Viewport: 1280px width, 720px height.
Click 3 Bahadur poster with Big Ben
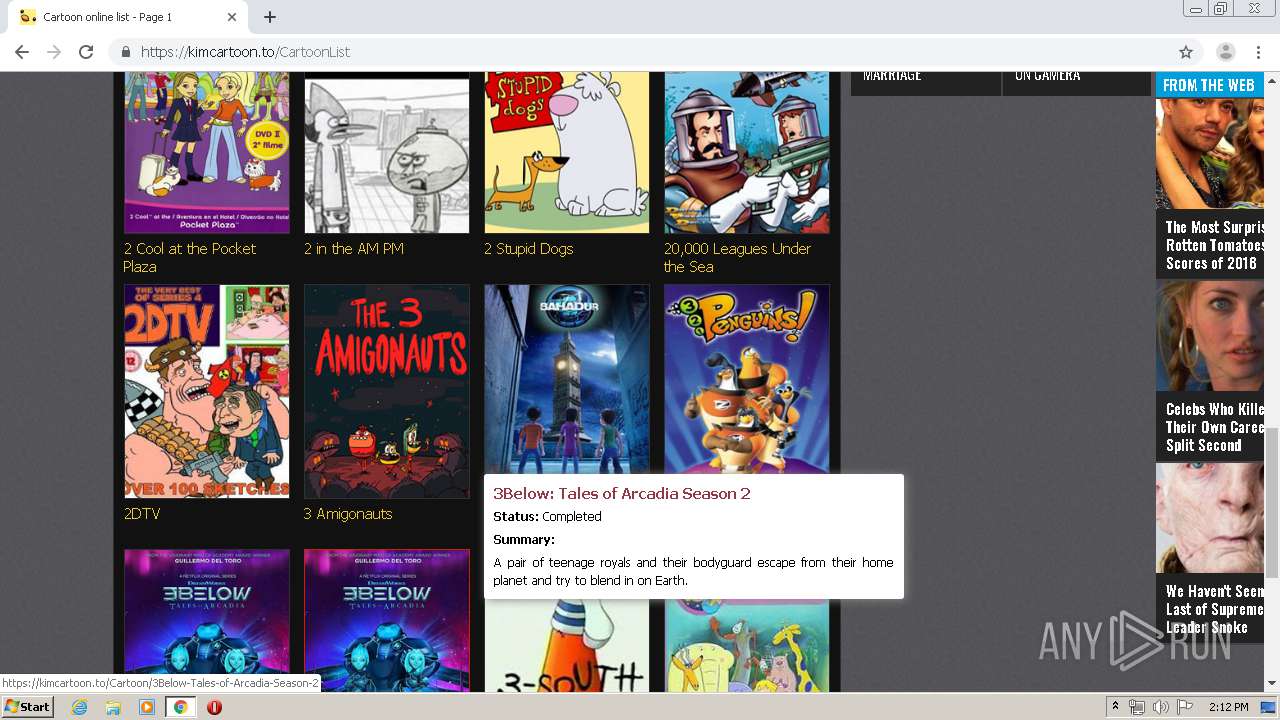point(567,379)
